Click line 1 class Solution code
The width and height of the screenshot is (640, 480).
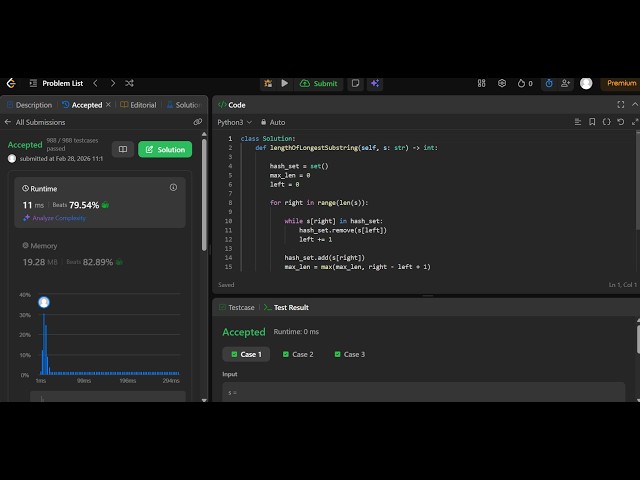click(x=268, y=138)
